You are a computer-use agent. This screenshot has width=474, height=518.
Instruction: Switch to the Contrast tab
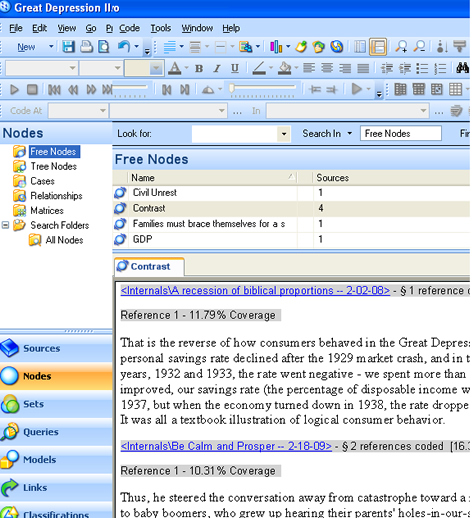point(149,267)
